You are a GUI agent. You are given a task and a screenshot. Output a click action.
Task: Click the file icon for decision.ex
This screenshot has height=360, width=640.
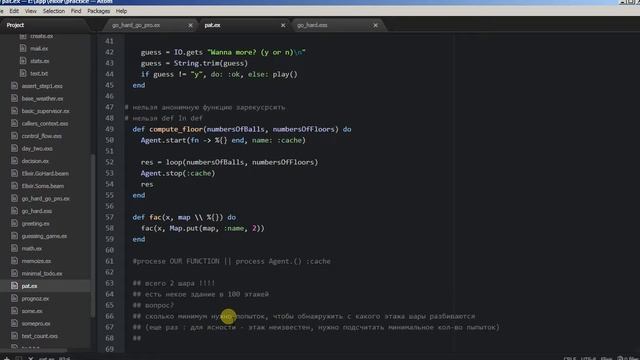point(15,161)
